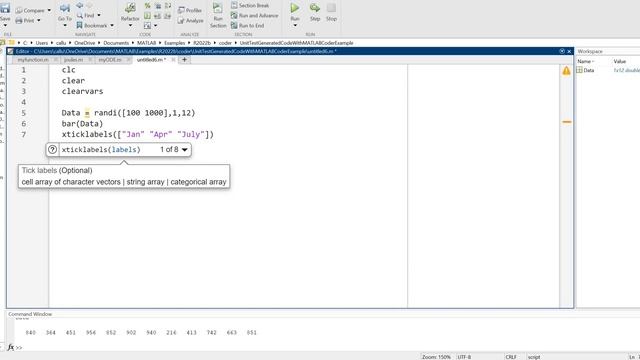This screenshot has width=640, height=360.
Task: Switch to the joules.m tab
Action: [73, 60]
